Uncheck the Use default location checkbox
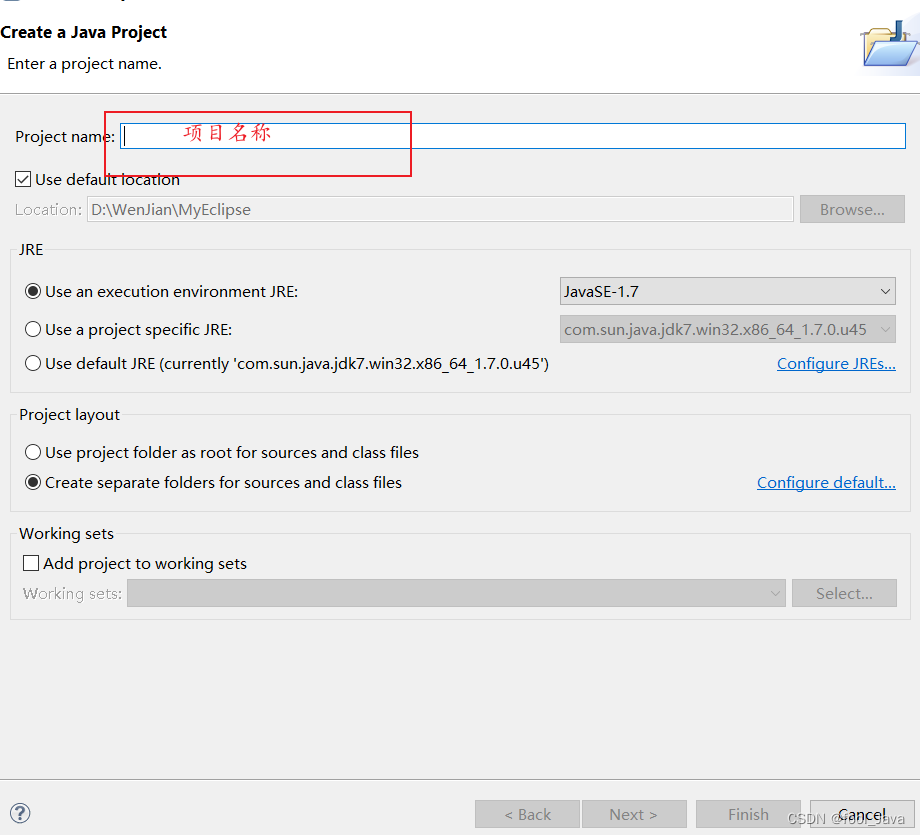920x835 pixels. click(x=23, y=179)
